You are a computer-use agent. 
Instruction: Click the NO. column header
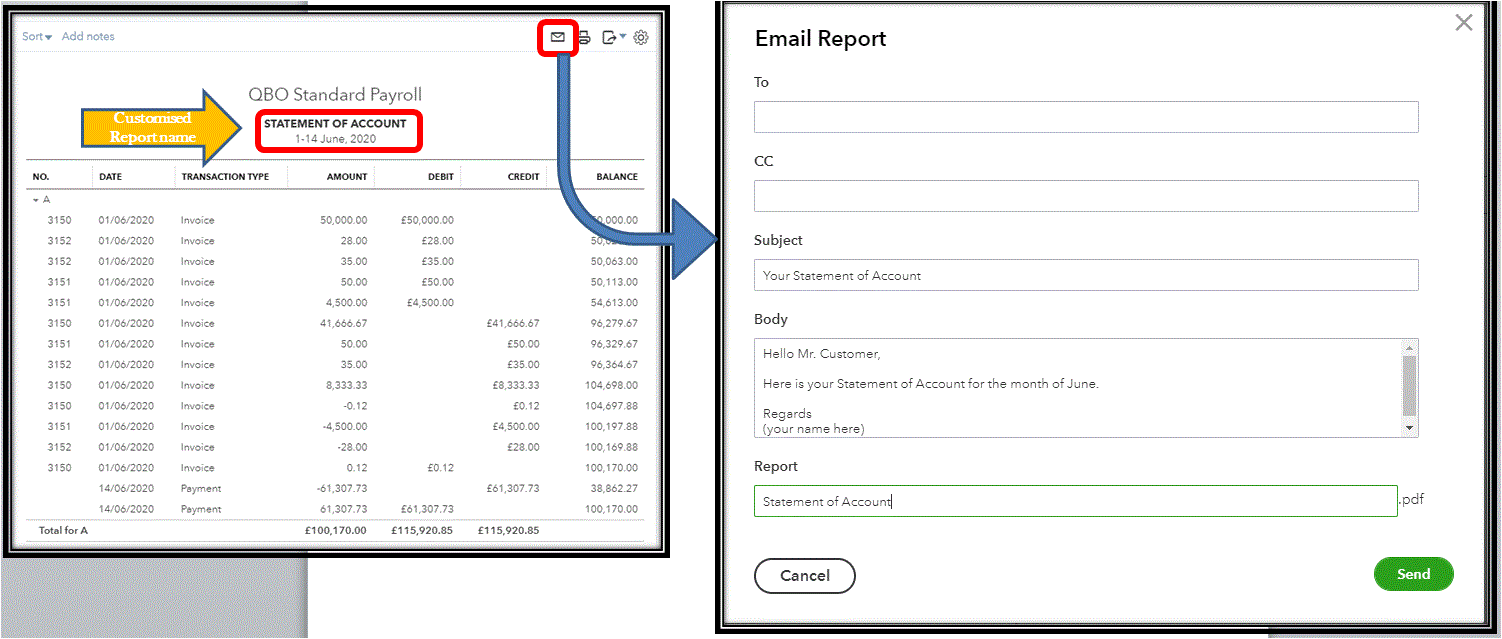(41, 177)
